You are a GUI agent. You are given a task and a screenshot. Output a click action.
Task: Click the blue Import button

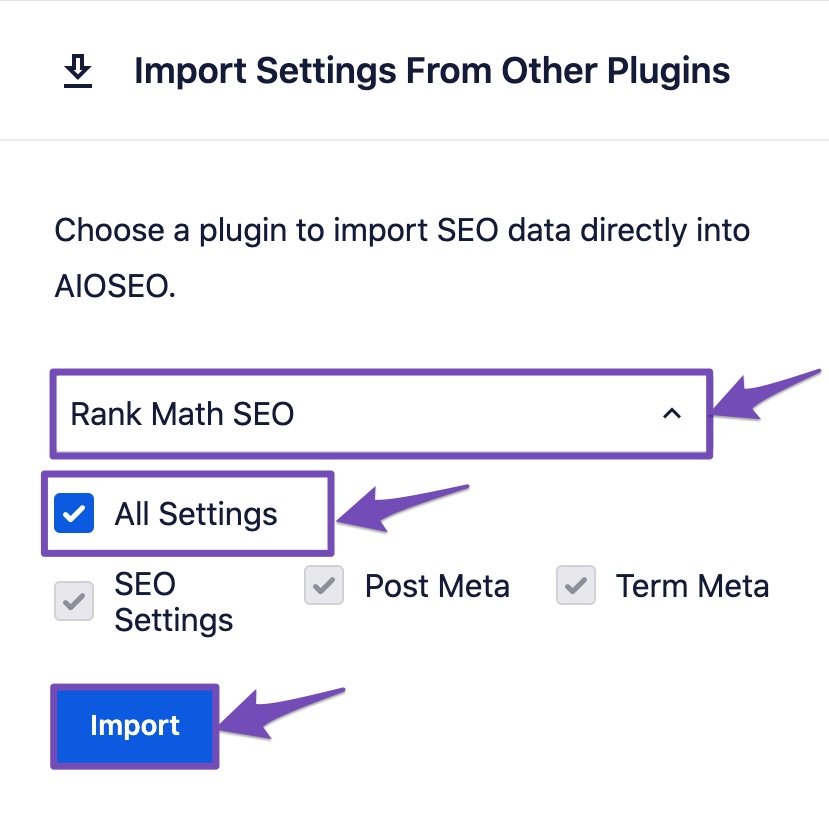click(x=134, y=725)
